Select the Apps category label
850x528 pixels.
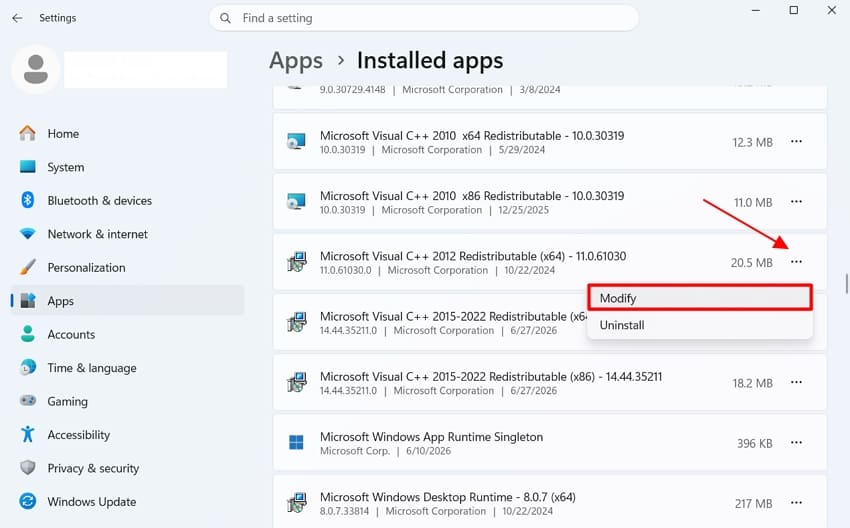(x=60, y=301)
